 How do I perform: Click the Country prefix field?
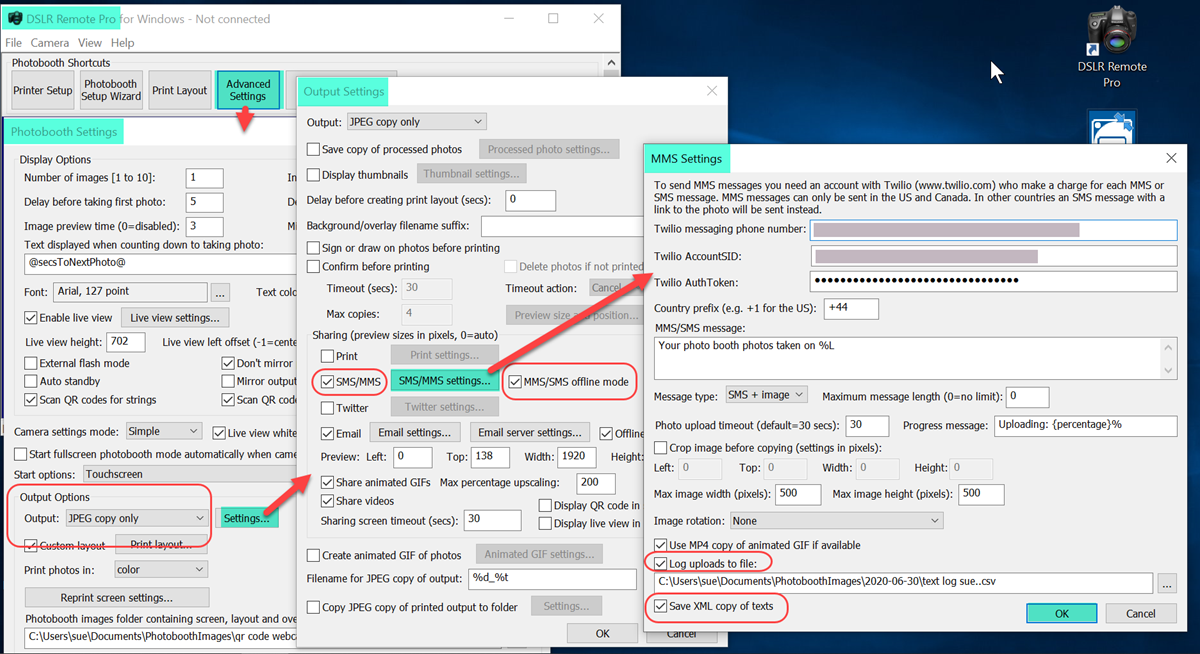coord(851,308)
